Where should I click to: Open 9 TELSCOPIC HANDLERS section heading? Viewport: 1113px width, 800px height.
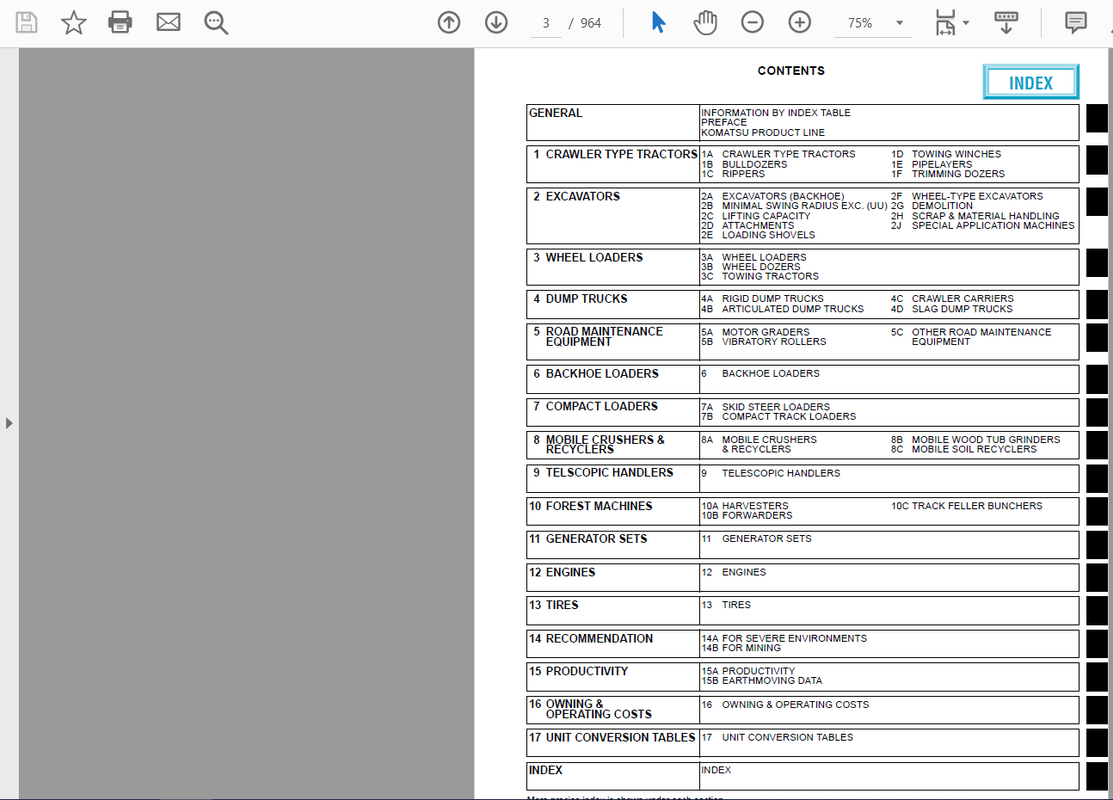pyautogui.click(x=602, y=473)
